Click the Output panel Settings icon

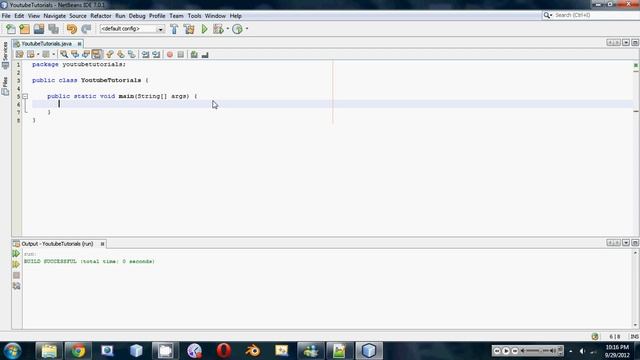click(x=16, y=286)
